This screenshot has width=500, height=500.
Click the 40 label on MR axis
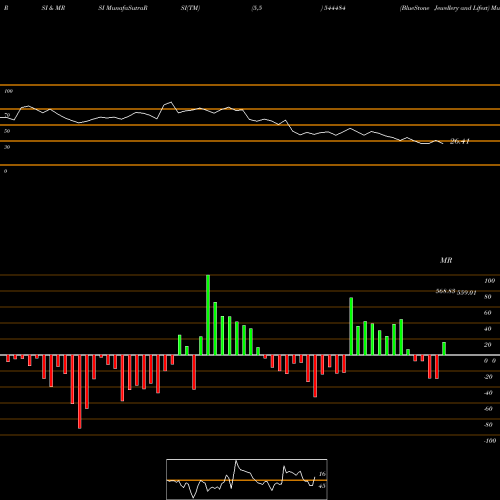[x=488, y=329]
